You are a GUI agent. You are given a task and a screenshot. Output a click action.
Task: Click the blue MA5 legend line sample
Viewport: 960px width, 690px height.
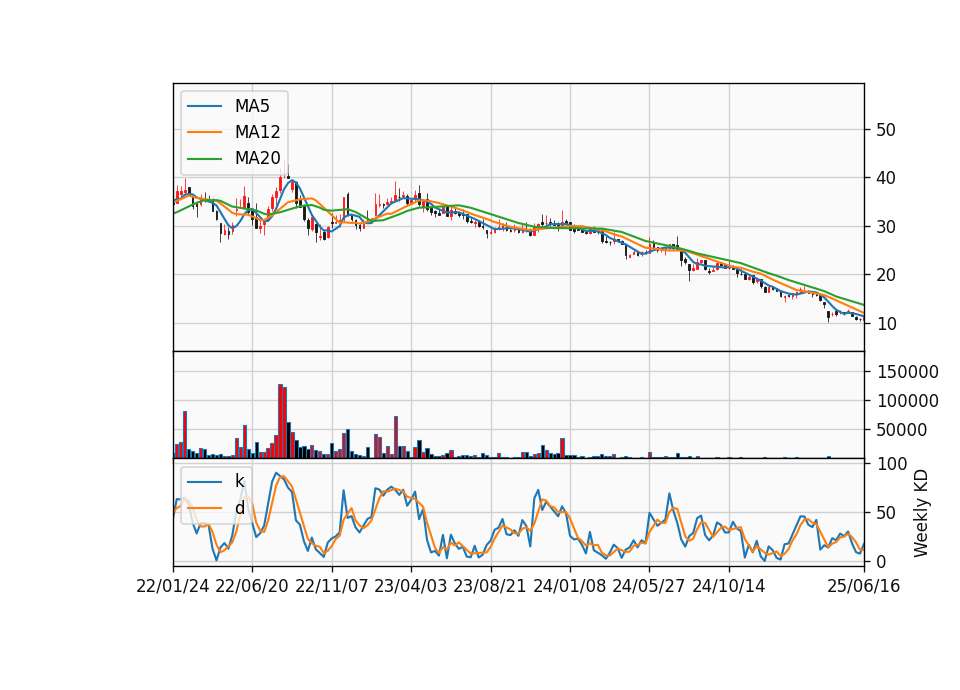pyautogui.click(x=204, y=106)
